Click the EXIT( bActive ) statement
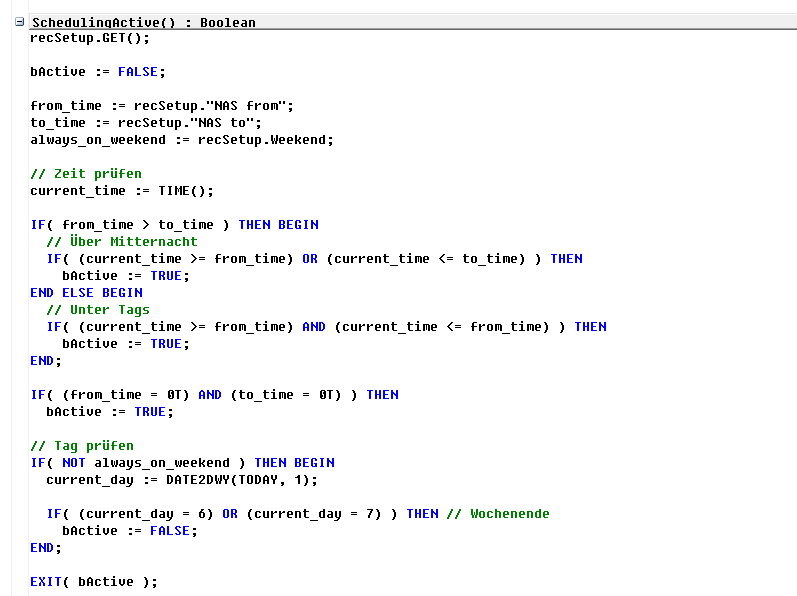Viewport: 797px width, 596px height. pyautogui.click(x=93, y=582)
